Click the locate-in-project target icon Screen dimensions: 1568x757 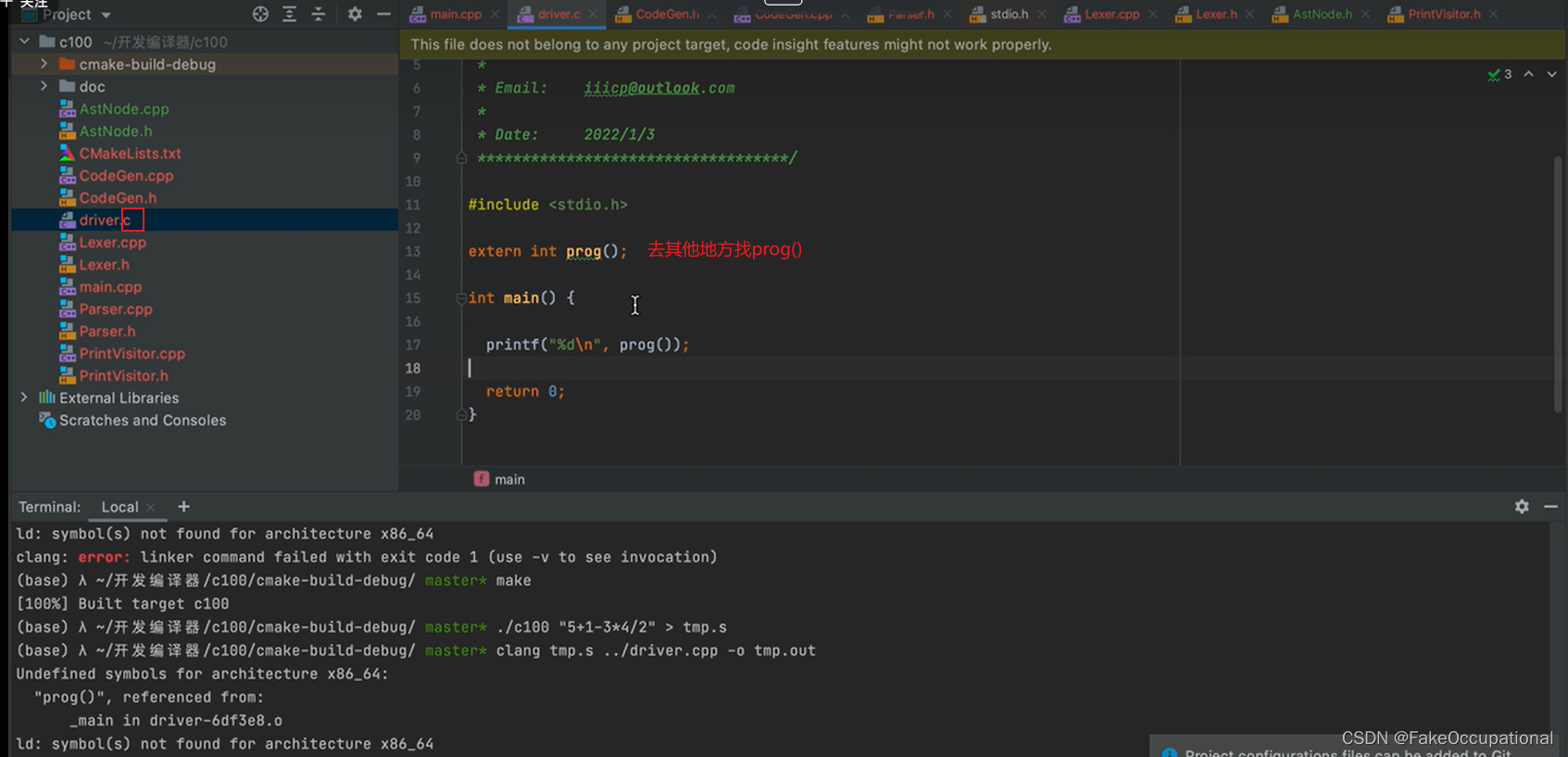click(260, 14)
